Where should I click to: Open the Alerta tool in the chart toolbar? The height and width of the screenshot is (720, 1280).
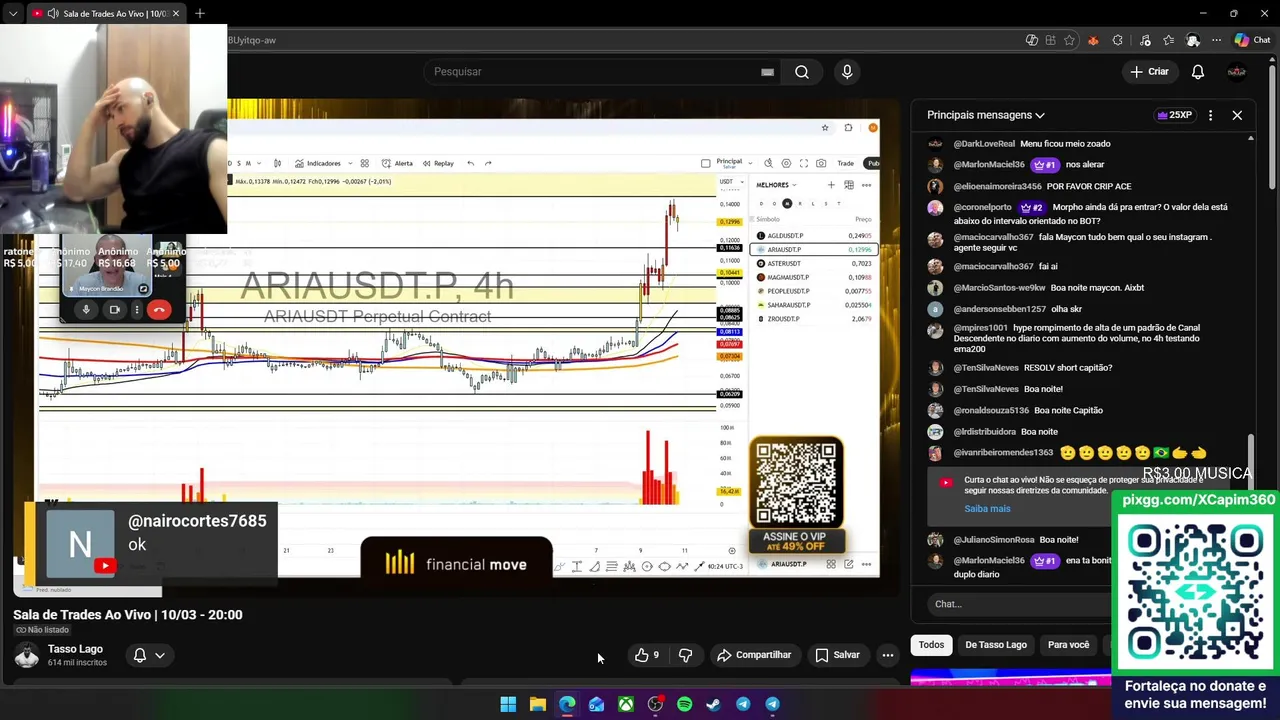click(x=398, y=163)
